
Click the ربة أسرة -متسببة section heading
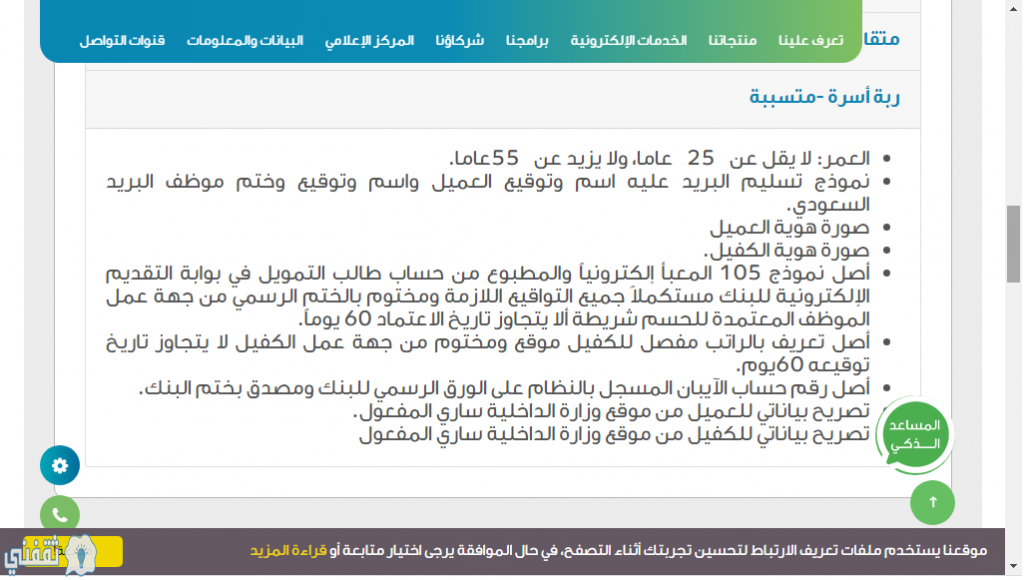click(x=824, y=97)
